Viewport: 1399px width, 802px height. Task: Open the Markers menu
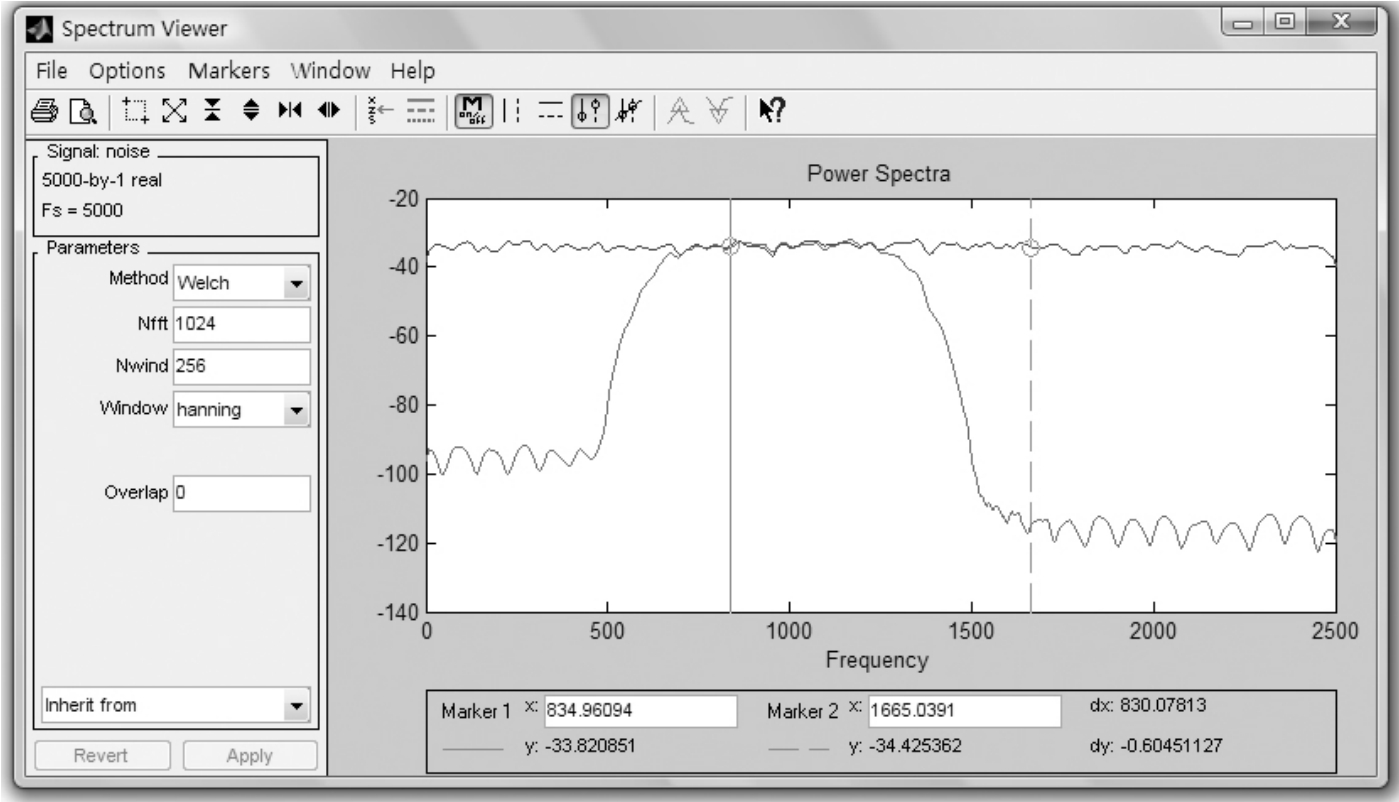[229, 71]
